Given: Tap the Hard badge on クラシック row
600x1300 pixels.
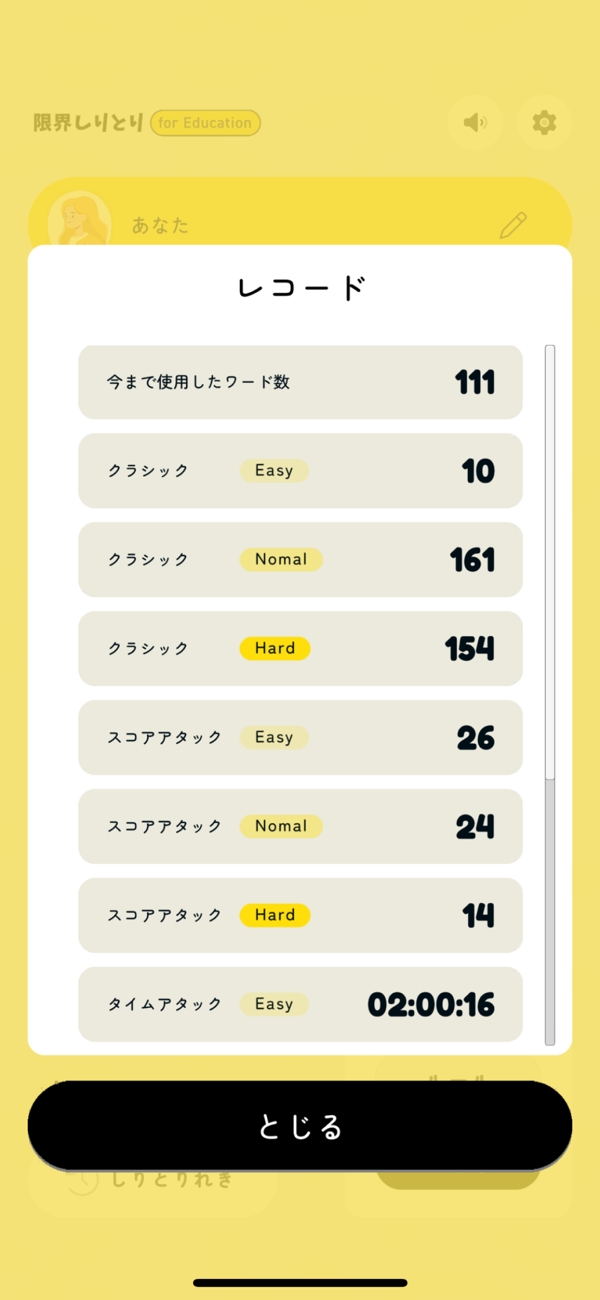Looking at the screenshot, I should (275, 649).
